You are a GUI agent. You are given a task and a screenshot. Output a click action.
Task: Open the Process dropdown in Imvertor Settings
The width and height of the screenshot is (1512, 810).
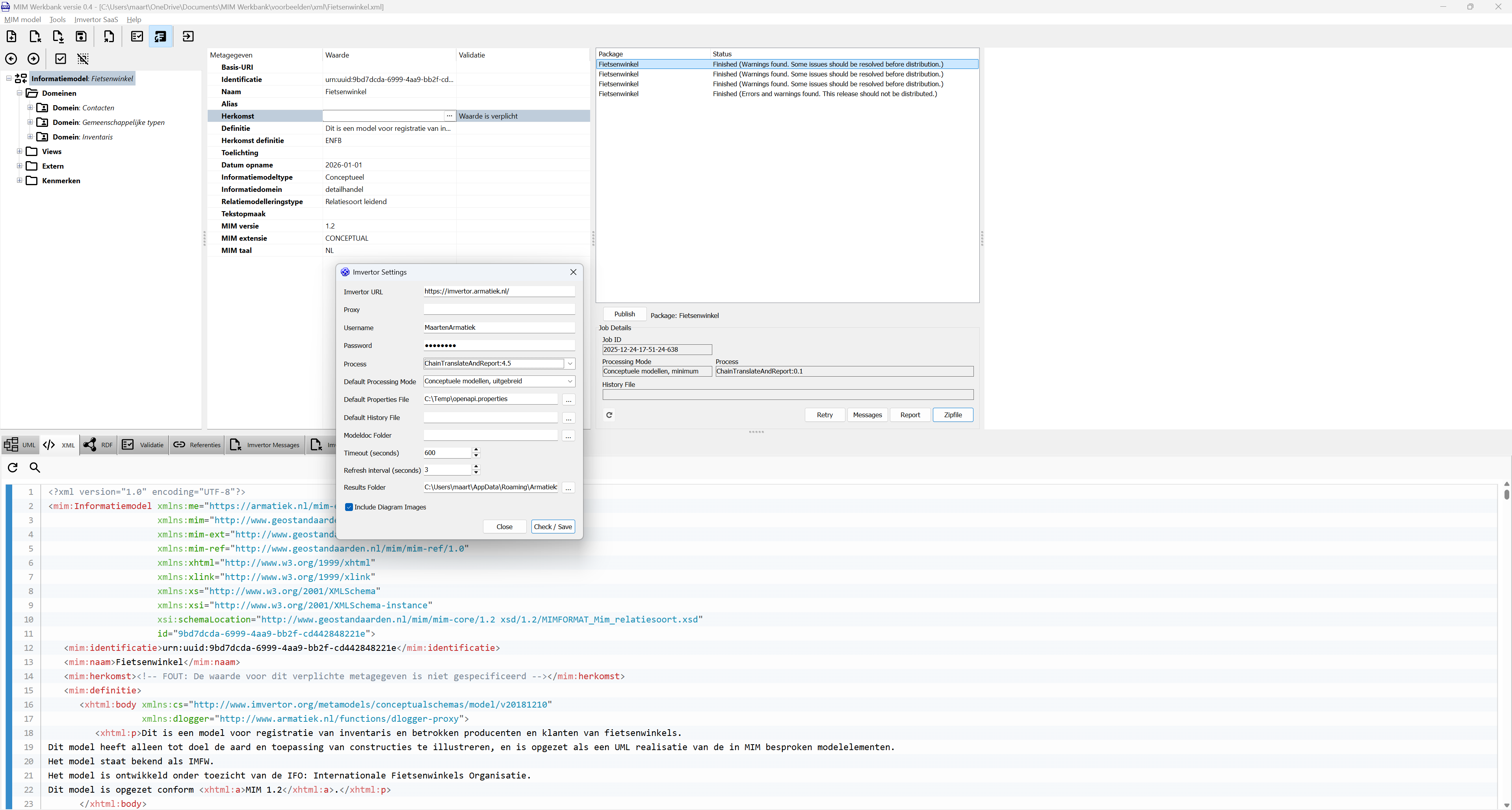coord(569,363)
